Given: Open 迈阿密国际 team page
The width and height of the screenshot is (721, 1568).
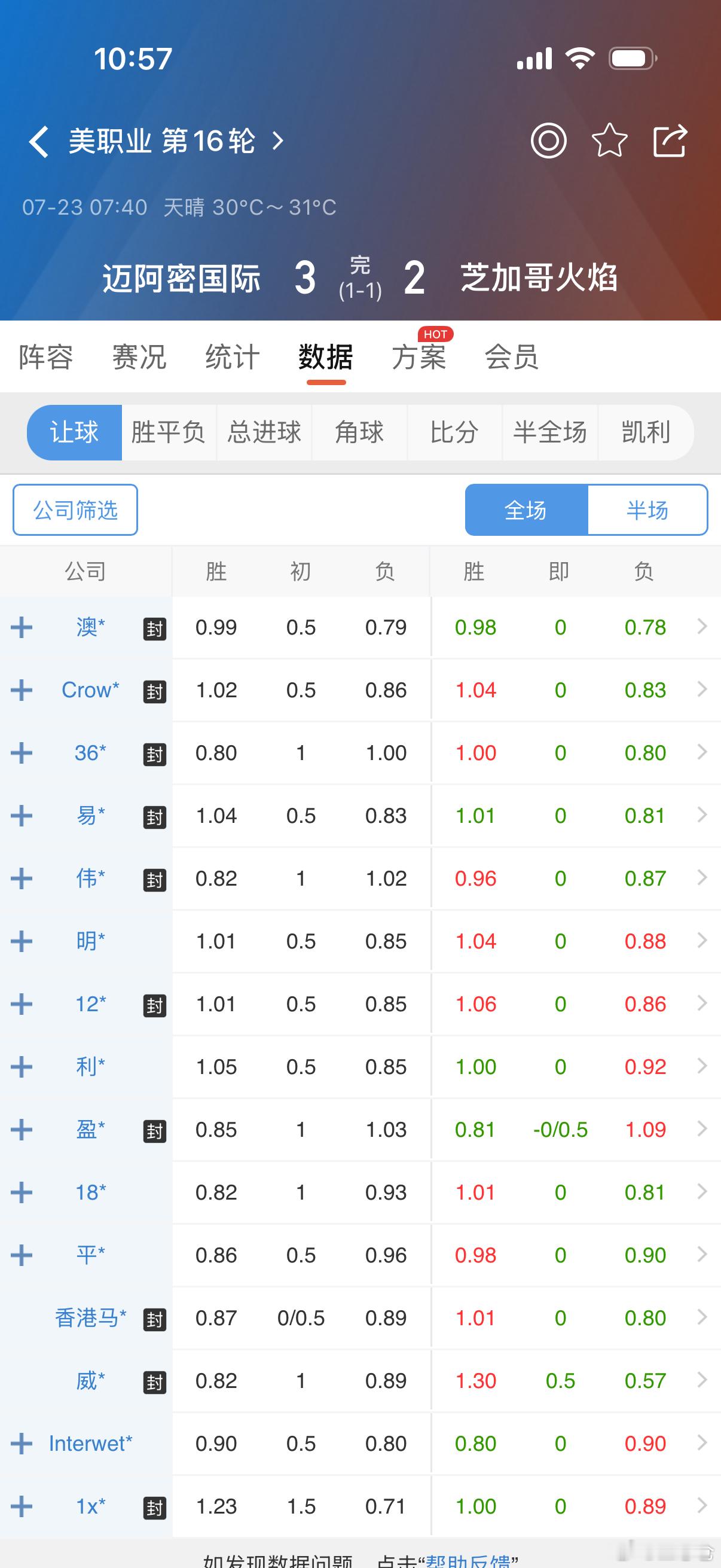Looking at the screenshot, I should (x=181, y=278).
